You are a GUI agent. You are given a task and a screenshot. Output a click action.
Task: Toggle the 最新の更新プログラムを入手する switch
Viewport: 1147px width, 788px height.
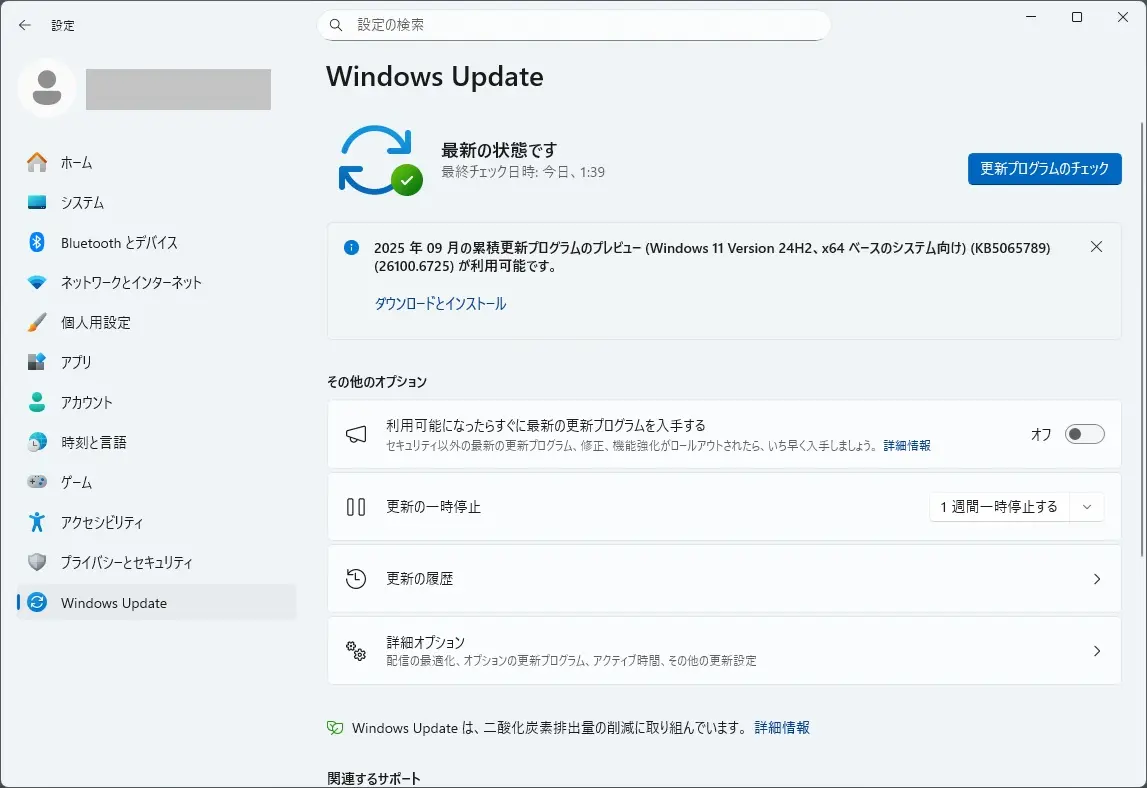tap(1084, 434)
